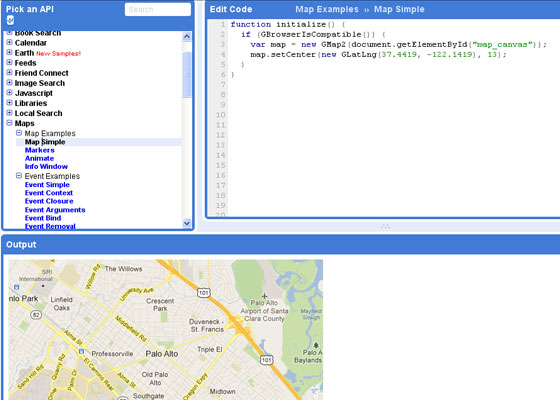Open the Event Context sample
Image resolution: width=560 pixels, height=400 pixels.
click(x=49, y=193)
